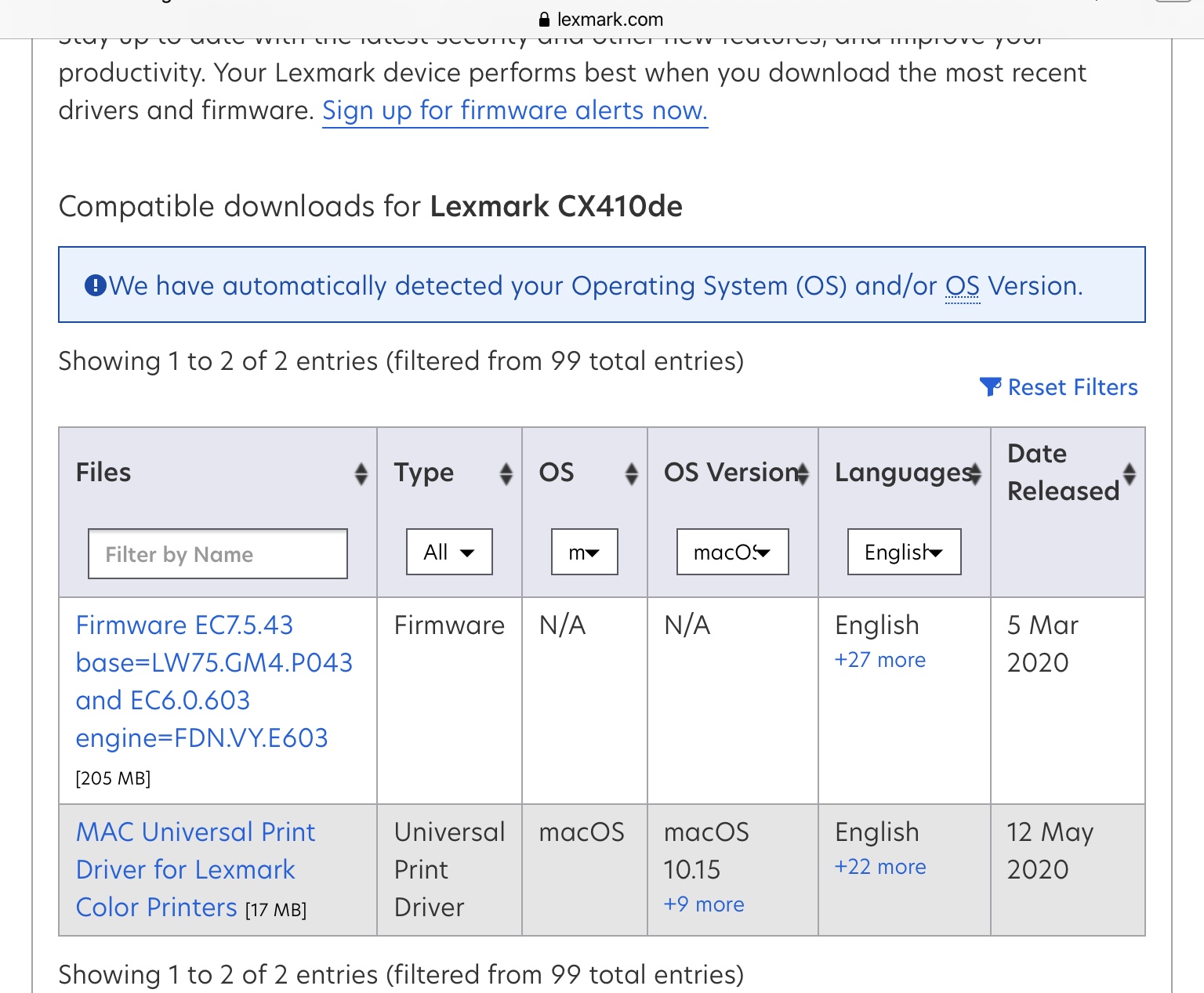Sort by the Type column sort arrows
Image resolution: width=1204 pixels, height=993 pixels.
(x=506, y=473)
